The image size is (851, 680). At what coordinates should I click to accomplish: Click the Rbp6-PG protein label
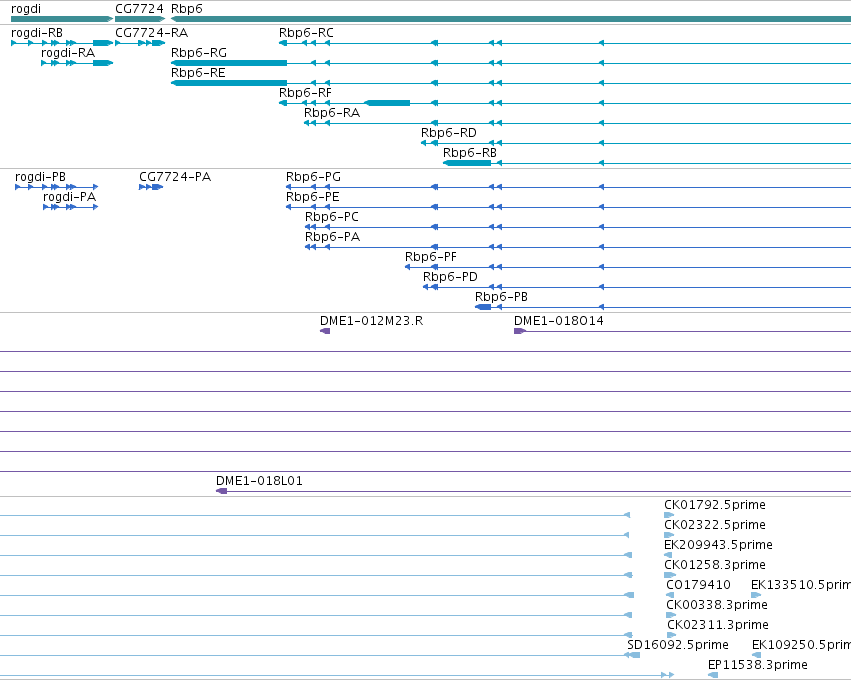click(x=313, y=177)
